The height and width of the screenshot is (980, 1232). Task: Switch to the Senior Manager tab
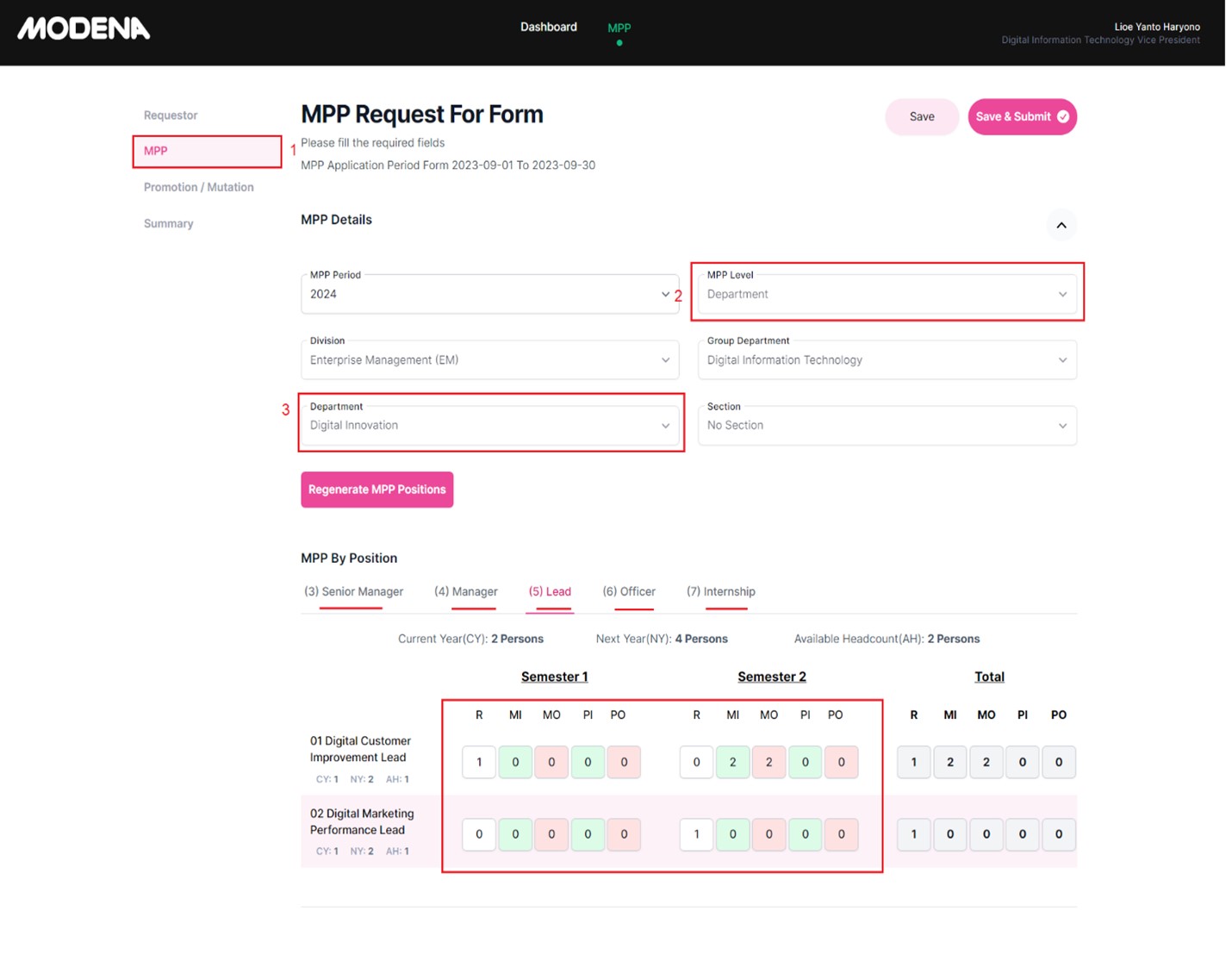coord(353,592)
